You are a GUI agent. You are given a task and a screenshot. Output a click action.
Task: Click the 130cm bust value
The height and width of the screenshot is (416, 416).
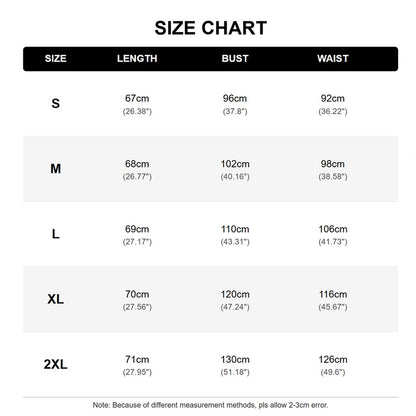point(235,359)
